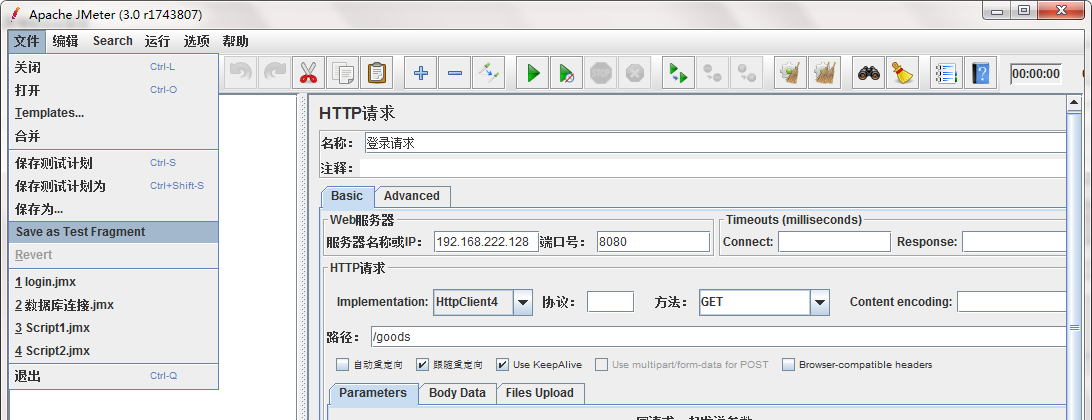The width and height of the screenshot is (1092, 420).
Task: Click the Undo arrow icon
Action: coord(242,72)
